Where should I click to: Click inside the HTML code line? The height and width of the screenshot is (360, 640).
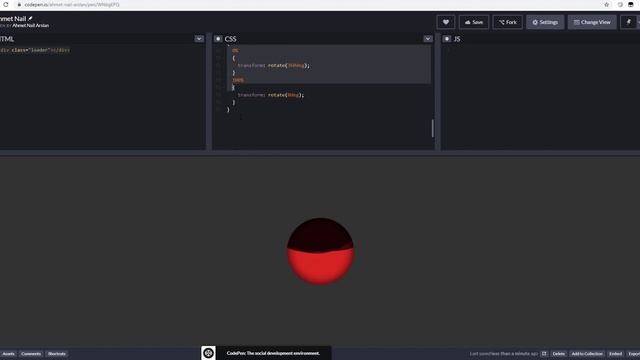pyautogui.click(x=35, y=50)
